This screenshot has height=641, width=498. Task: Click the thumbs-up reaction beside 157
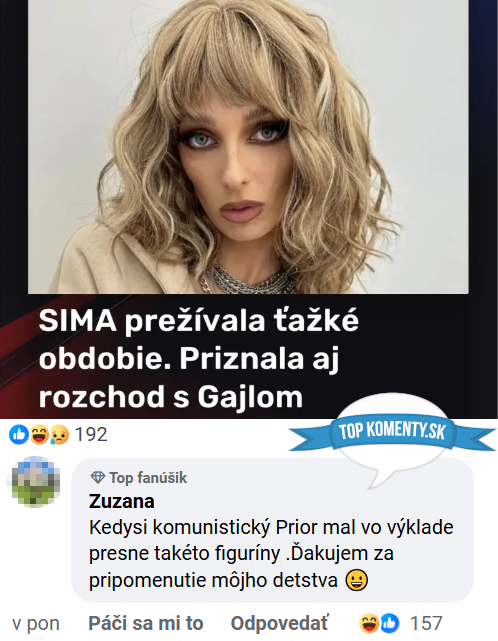pos(390,623)
